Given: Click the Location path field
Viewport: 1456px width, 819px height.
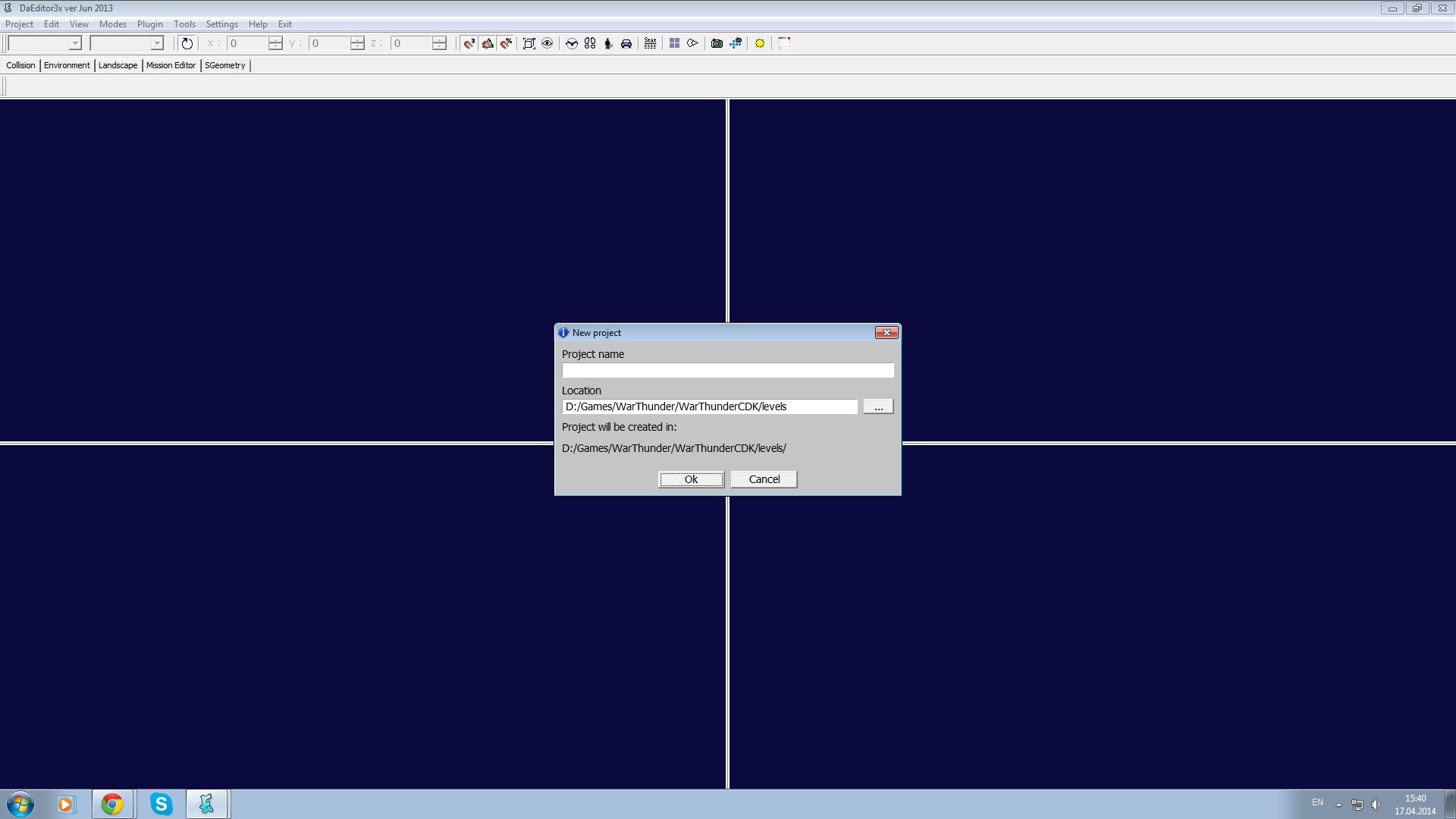Looking at the screenshot, I should pyautogui.click(x=710, y=406).
